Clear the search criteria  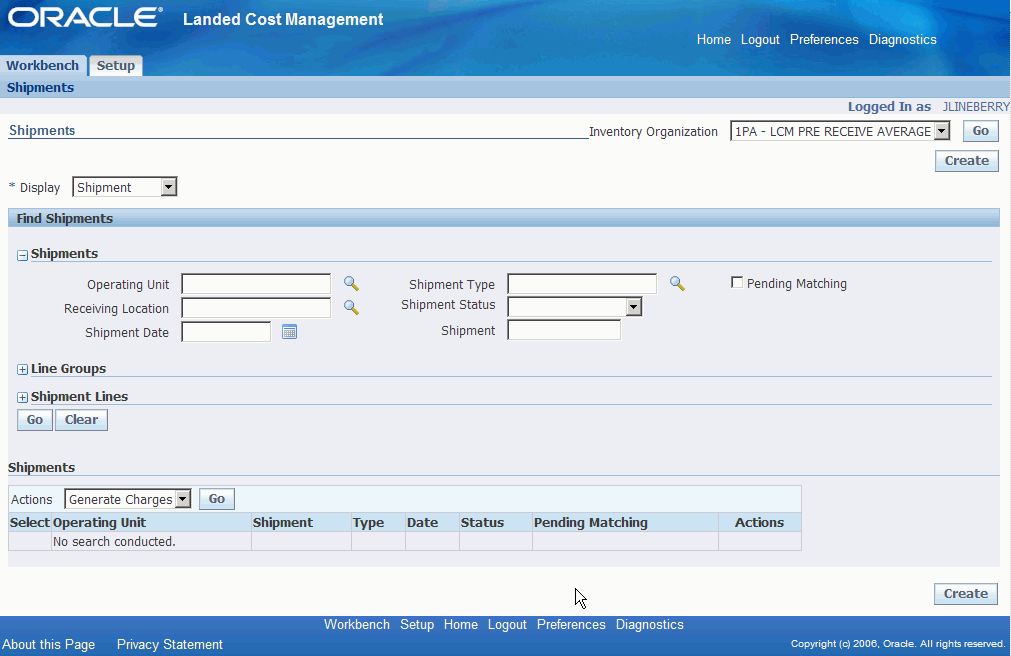pos(81,420)
